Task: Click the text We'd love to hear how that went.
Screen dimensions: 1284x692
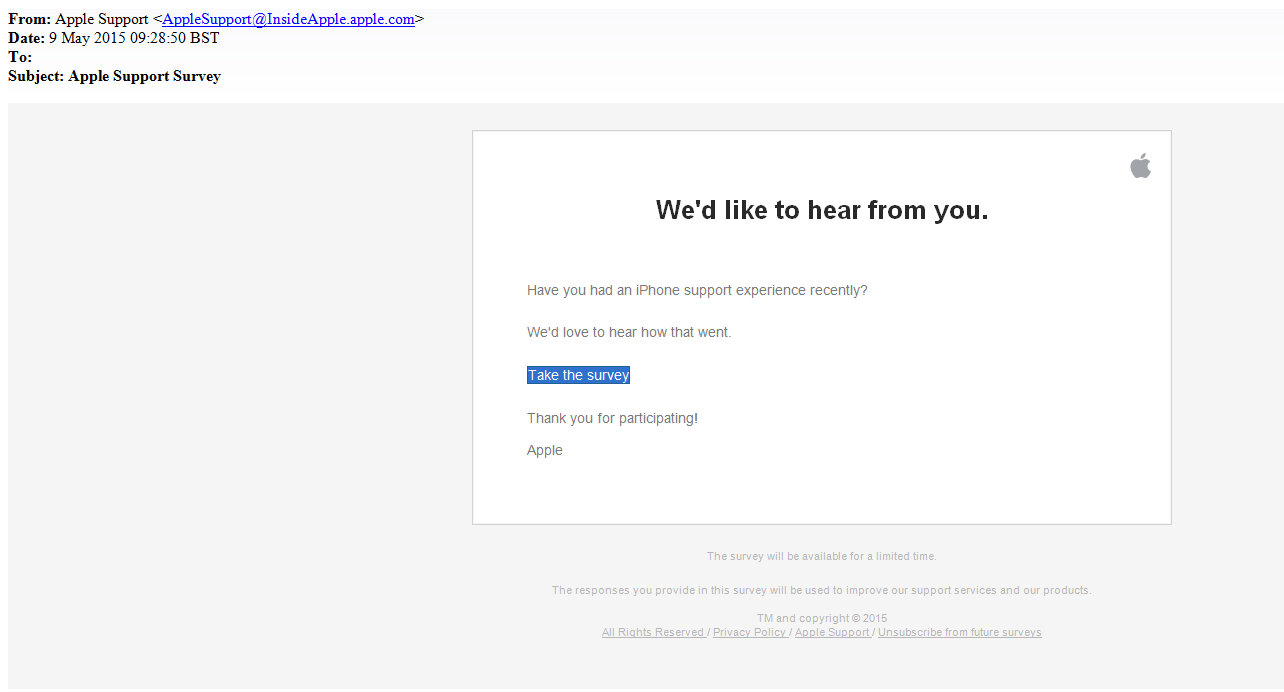Action: click(x=629, y=332)
